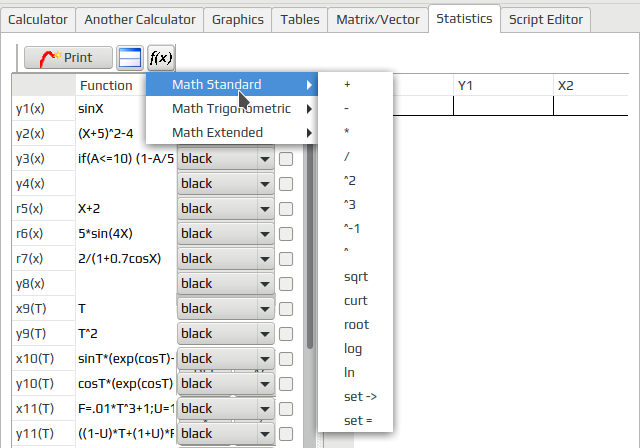This screenshot has width=640, height=448.
Task: Choose the + operator from the menu
Action: click(x=355, y=84)
